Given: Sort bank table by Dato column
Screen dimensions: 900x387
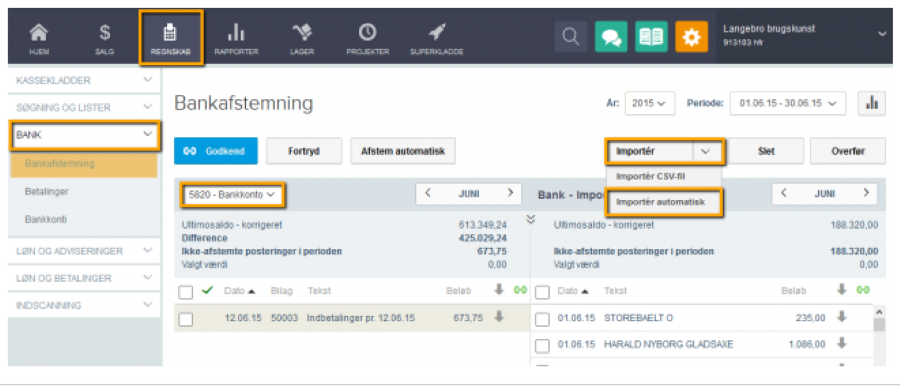Looking at the screenshot, I should [573, 291].
